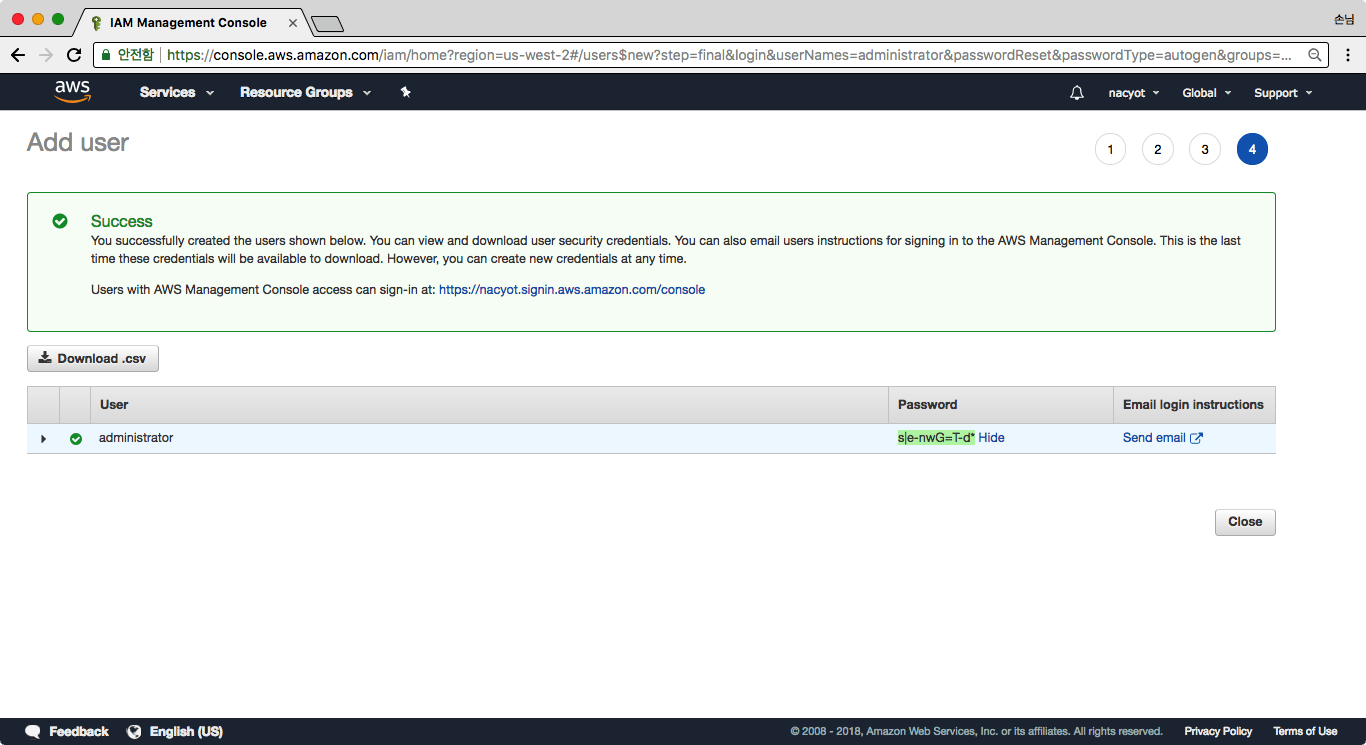Open the notifications bell icon
The width and height of the screenshot is (1366, 745).
tap(1077, 93)
